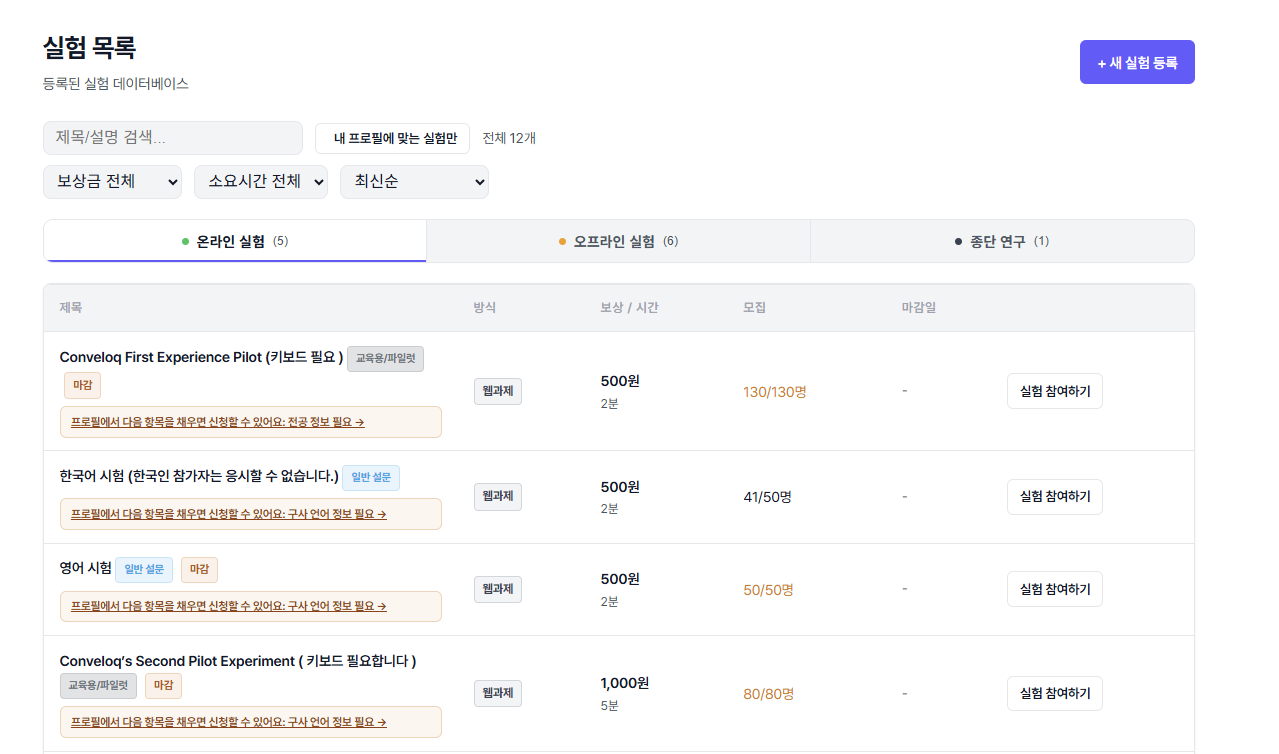This screenshot has height=754, width=1279.
Task: Click the 한국어 시험 experiment title
Action: click(199, 477)
